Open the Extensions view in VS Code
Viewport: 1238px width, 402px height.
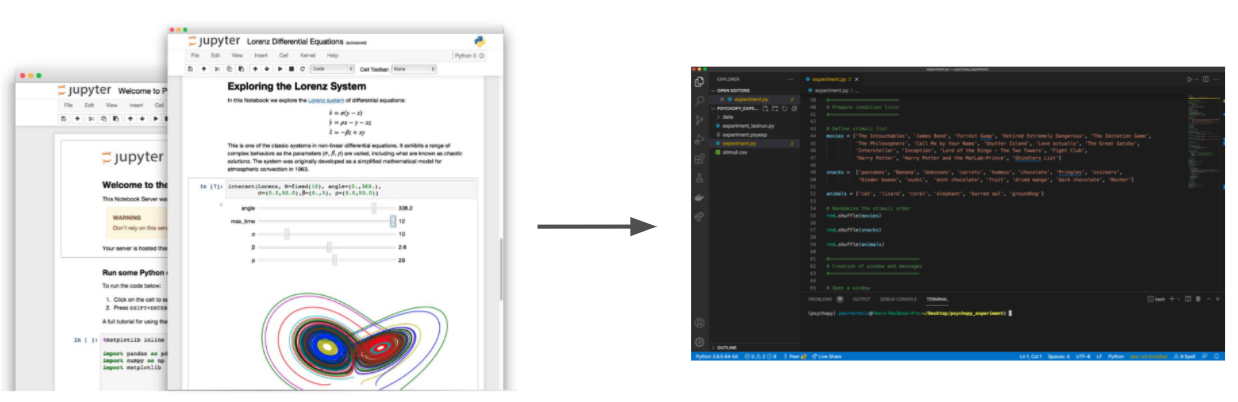point(699,158)
